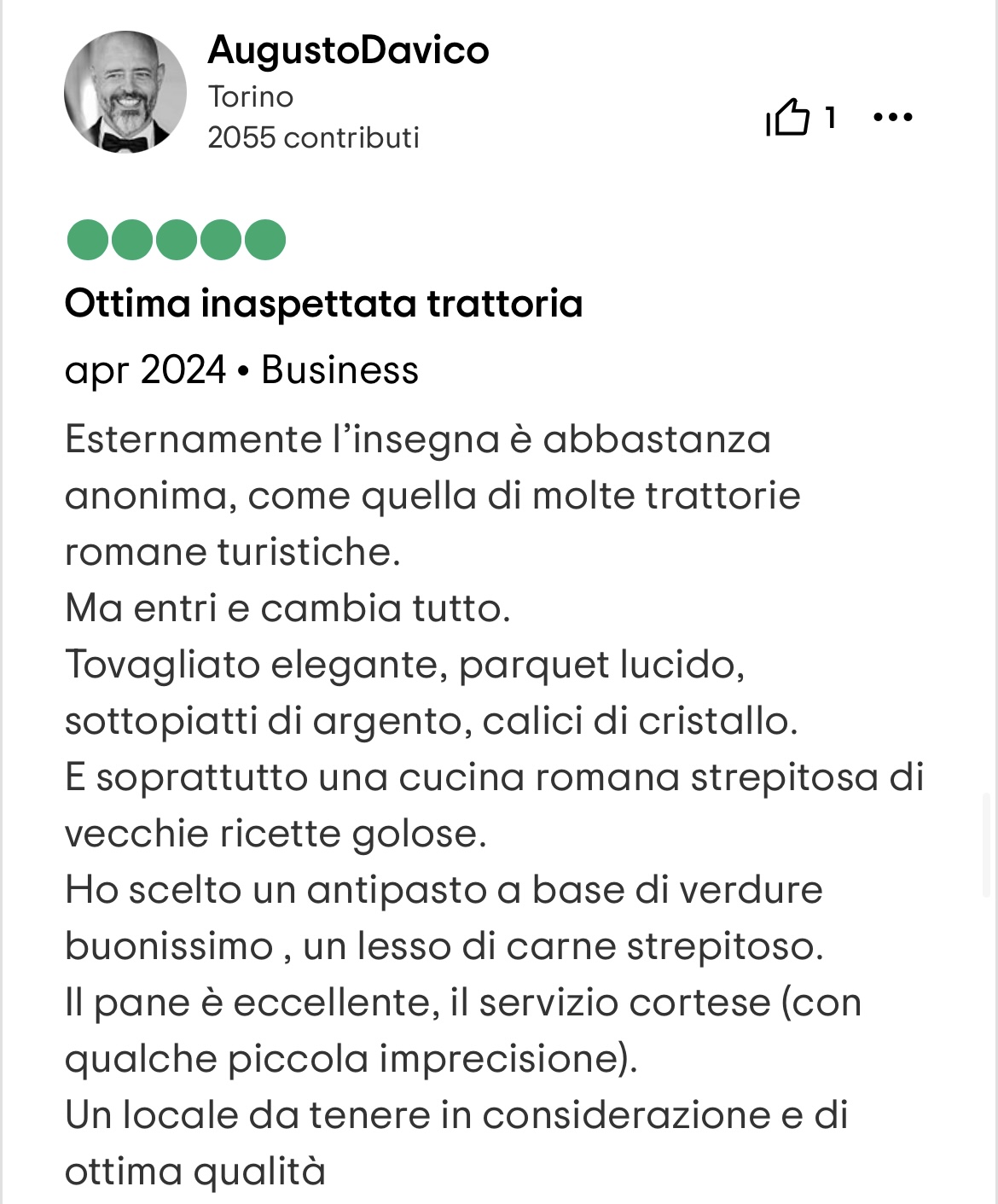998x1204 pixels.
Task: Click the second green rating bubble
Action: click(131, 240)
